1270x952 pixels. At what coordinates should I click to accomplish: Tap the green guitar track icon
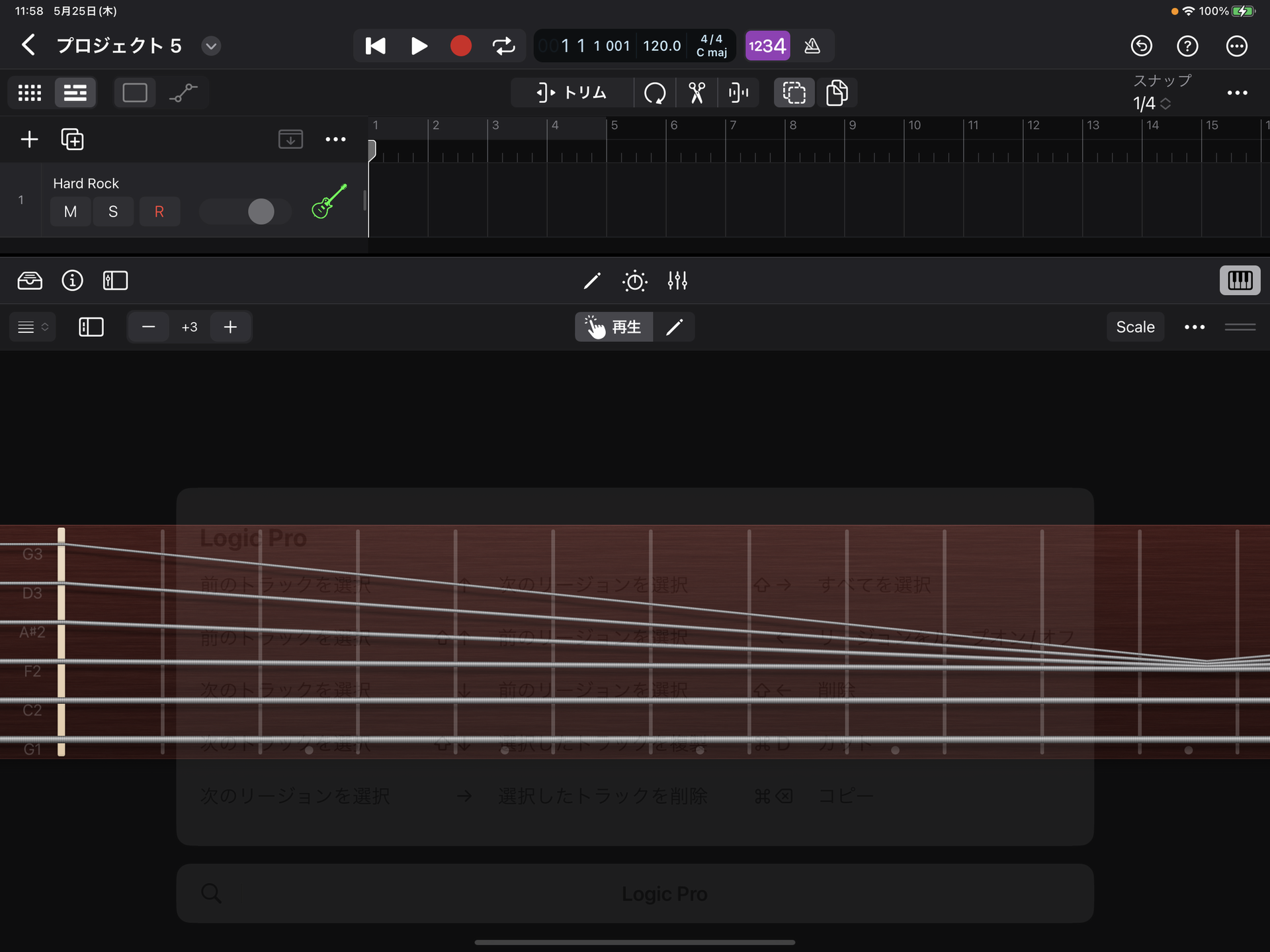(329, 201)
